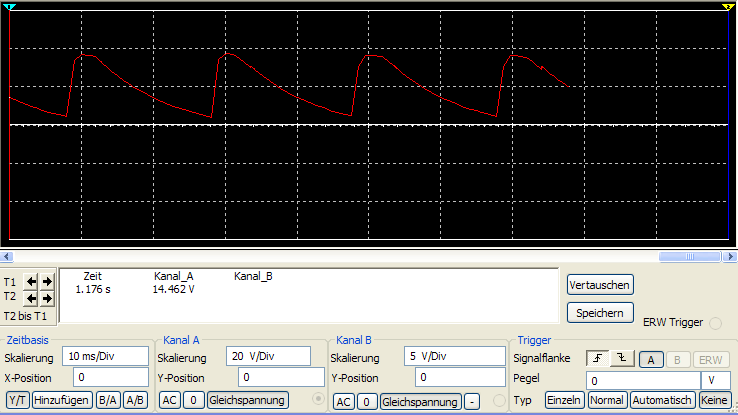Select falling edge trigger icon

tap(622, 359)
